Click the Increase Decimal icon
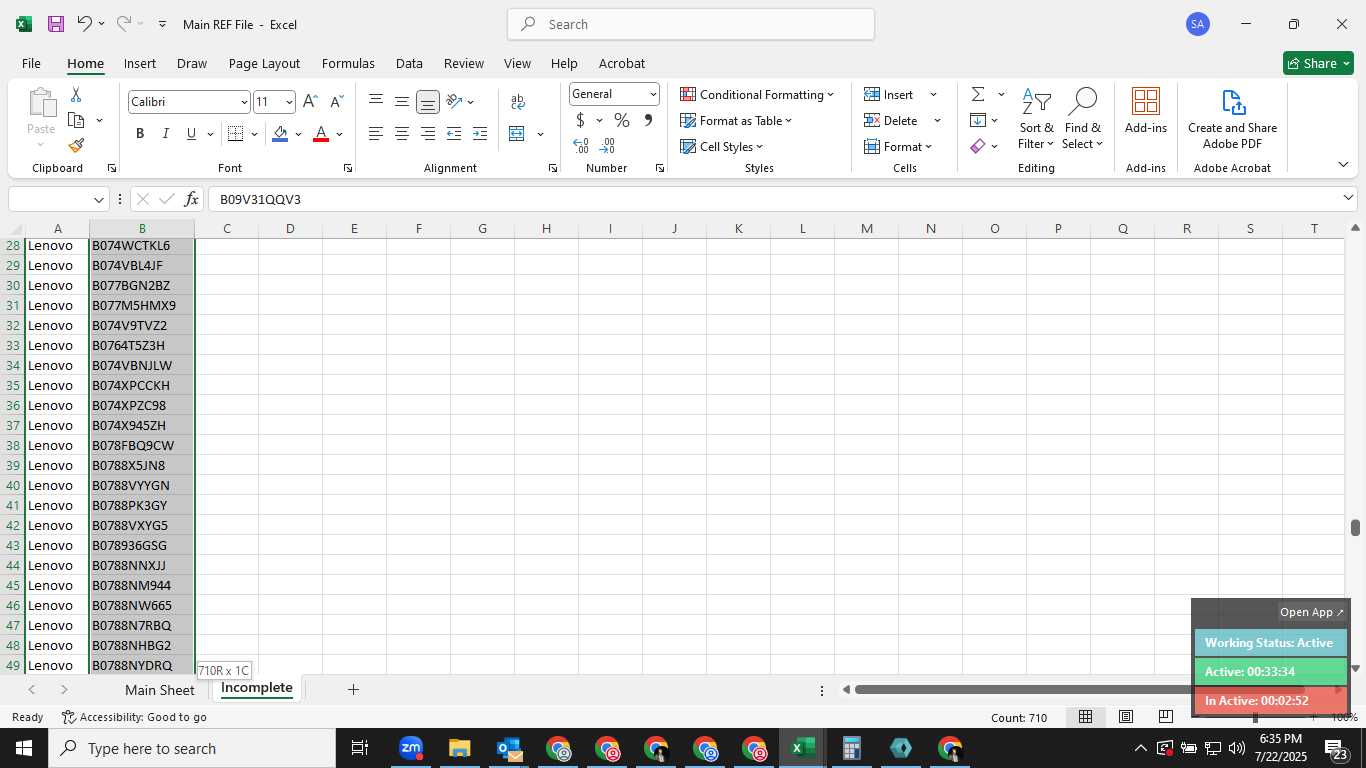The image size is (1366, 768). tap(581, 146)
